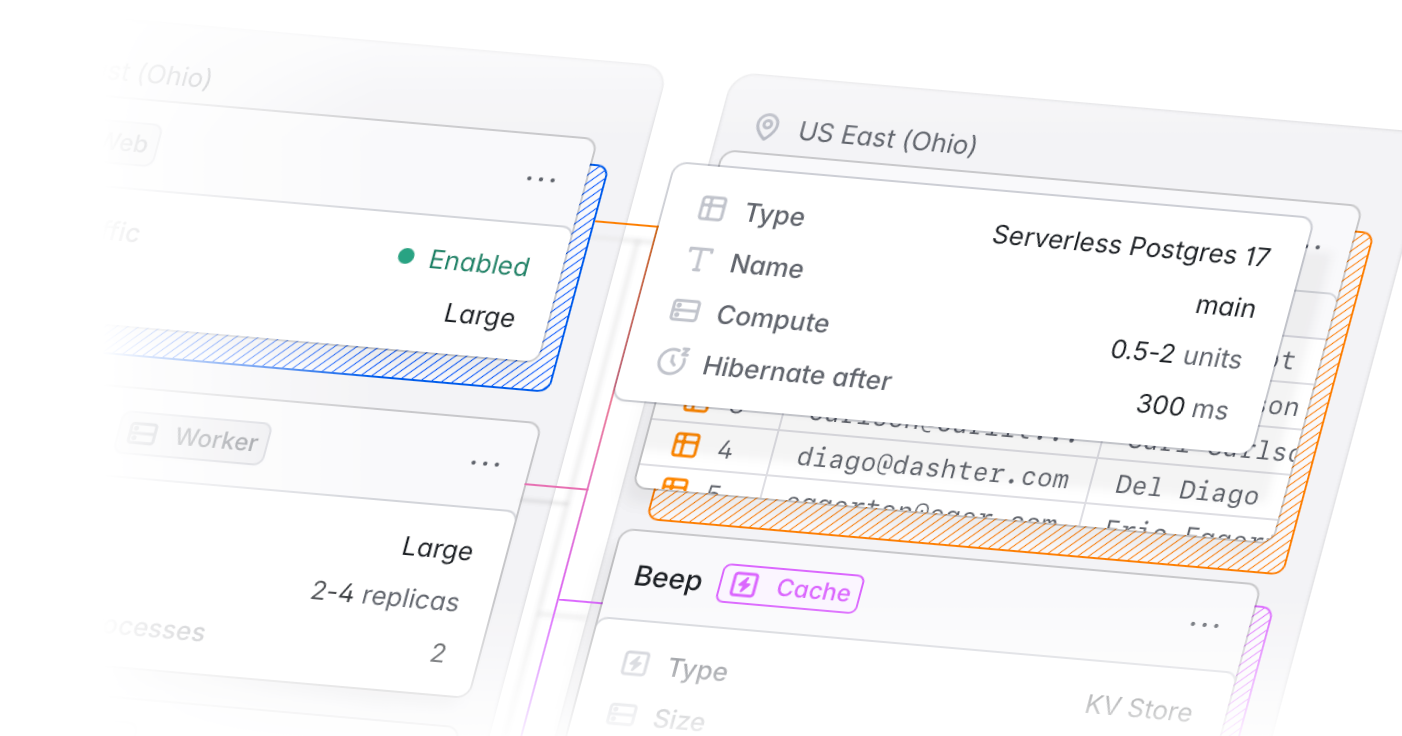Click the Worker tag badge
Image resolution: width=1402 pixels, height=736 pixels.
pyautogui.click(x=195, y=437)
